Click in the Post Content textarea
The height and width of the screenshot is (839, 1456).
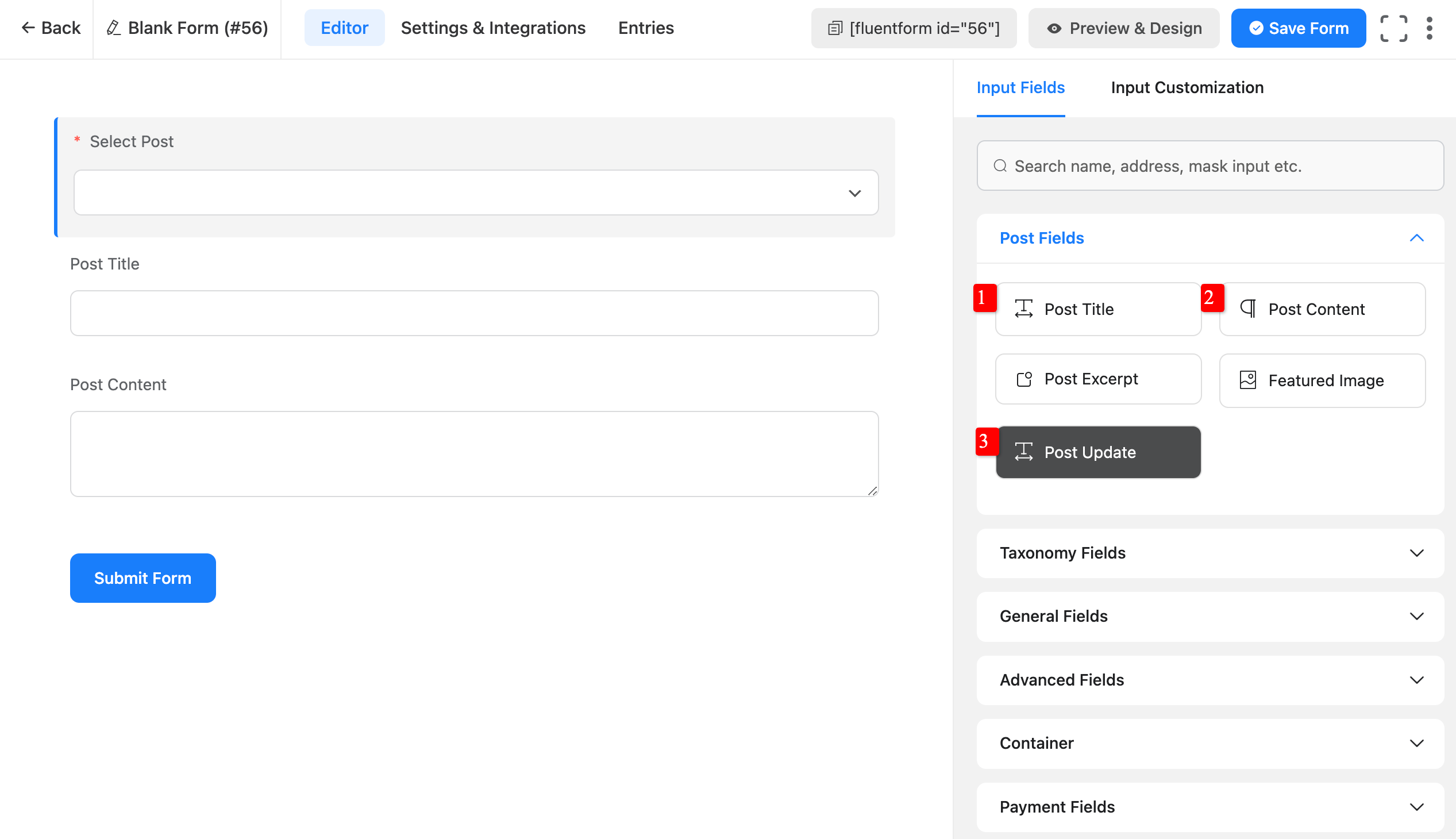point(474,453)
